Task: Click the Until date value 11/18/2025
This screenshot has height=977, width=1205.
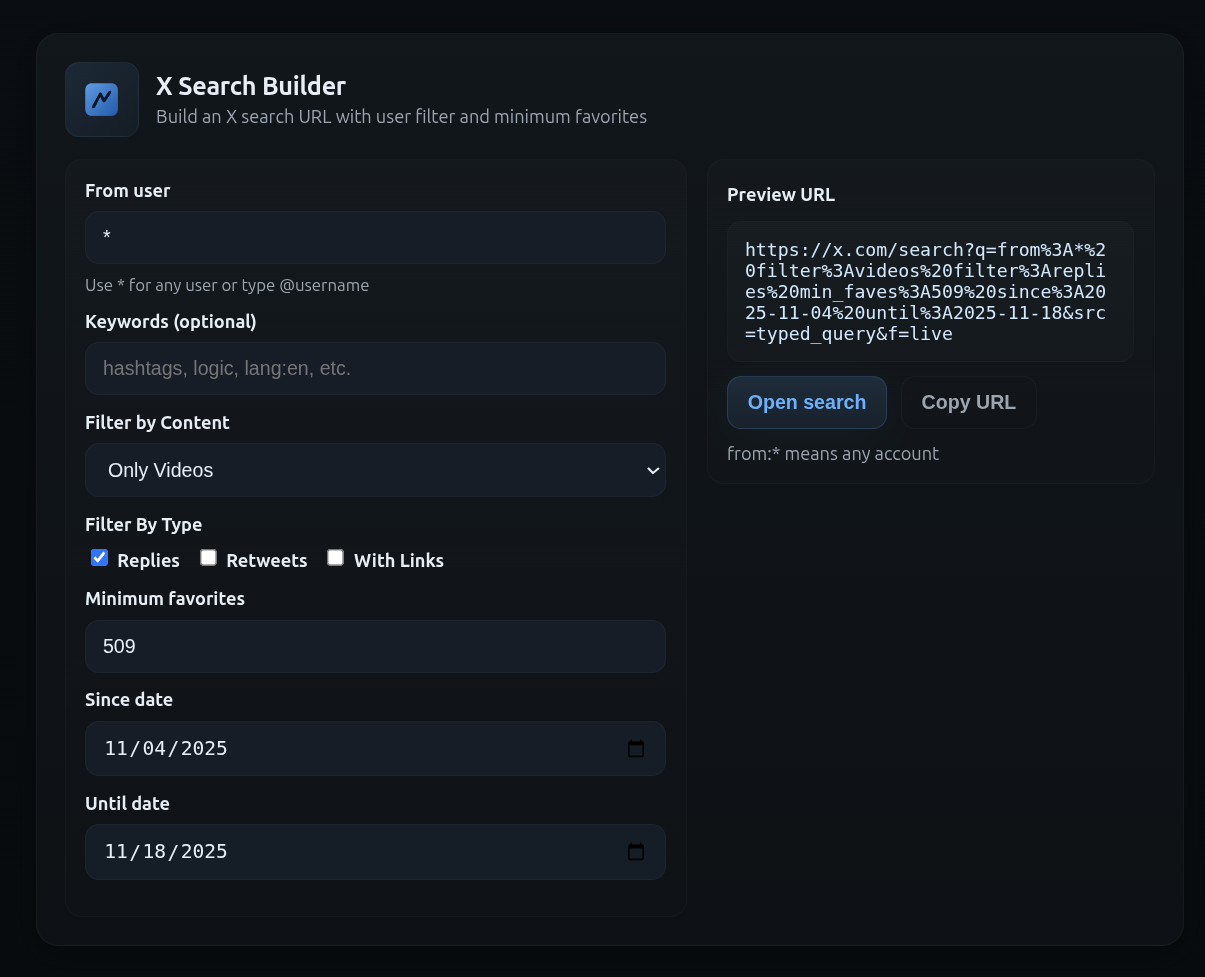Action: [x=166, y=852]
